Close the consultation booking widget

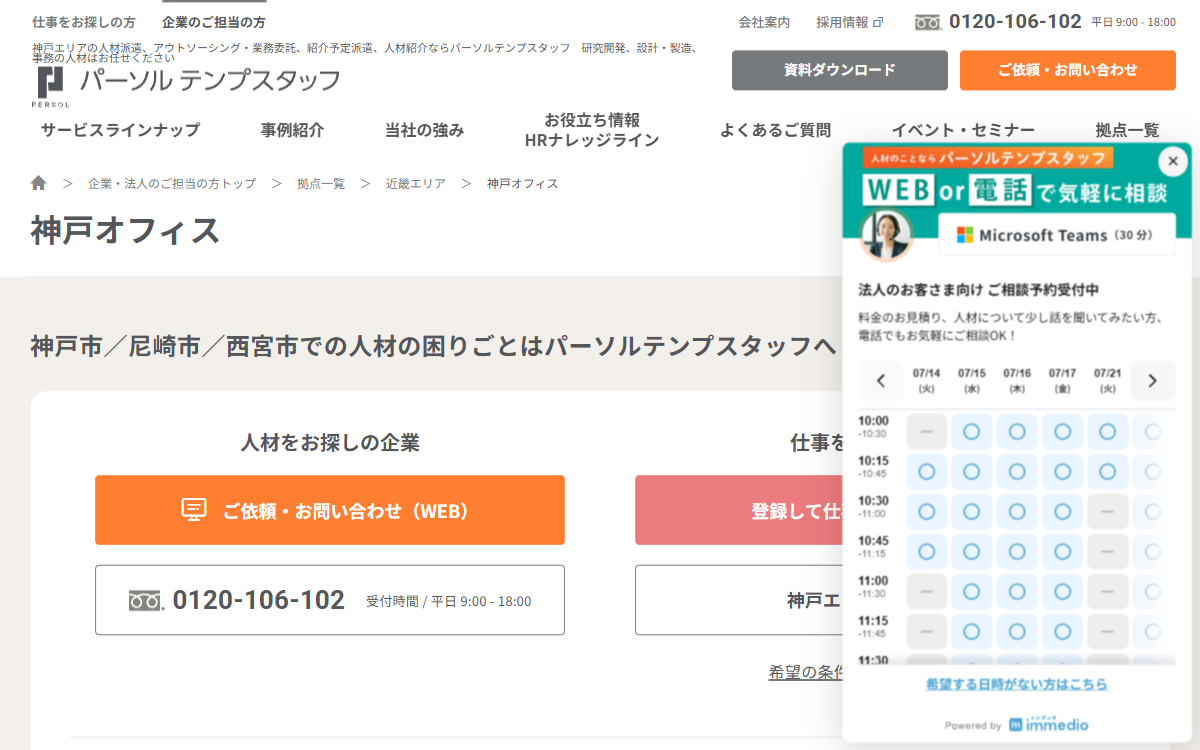[x=1173, y=161]
